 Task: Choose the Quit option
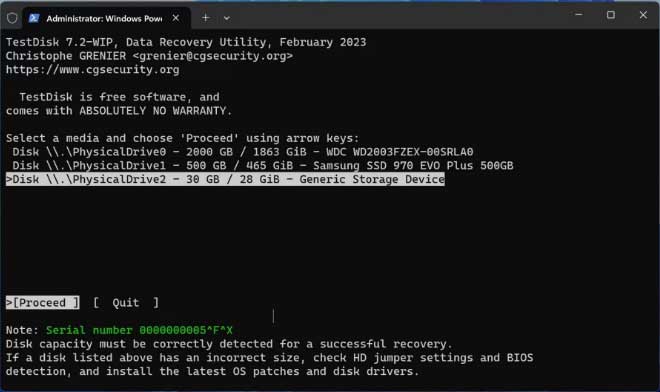click(126, 303)
